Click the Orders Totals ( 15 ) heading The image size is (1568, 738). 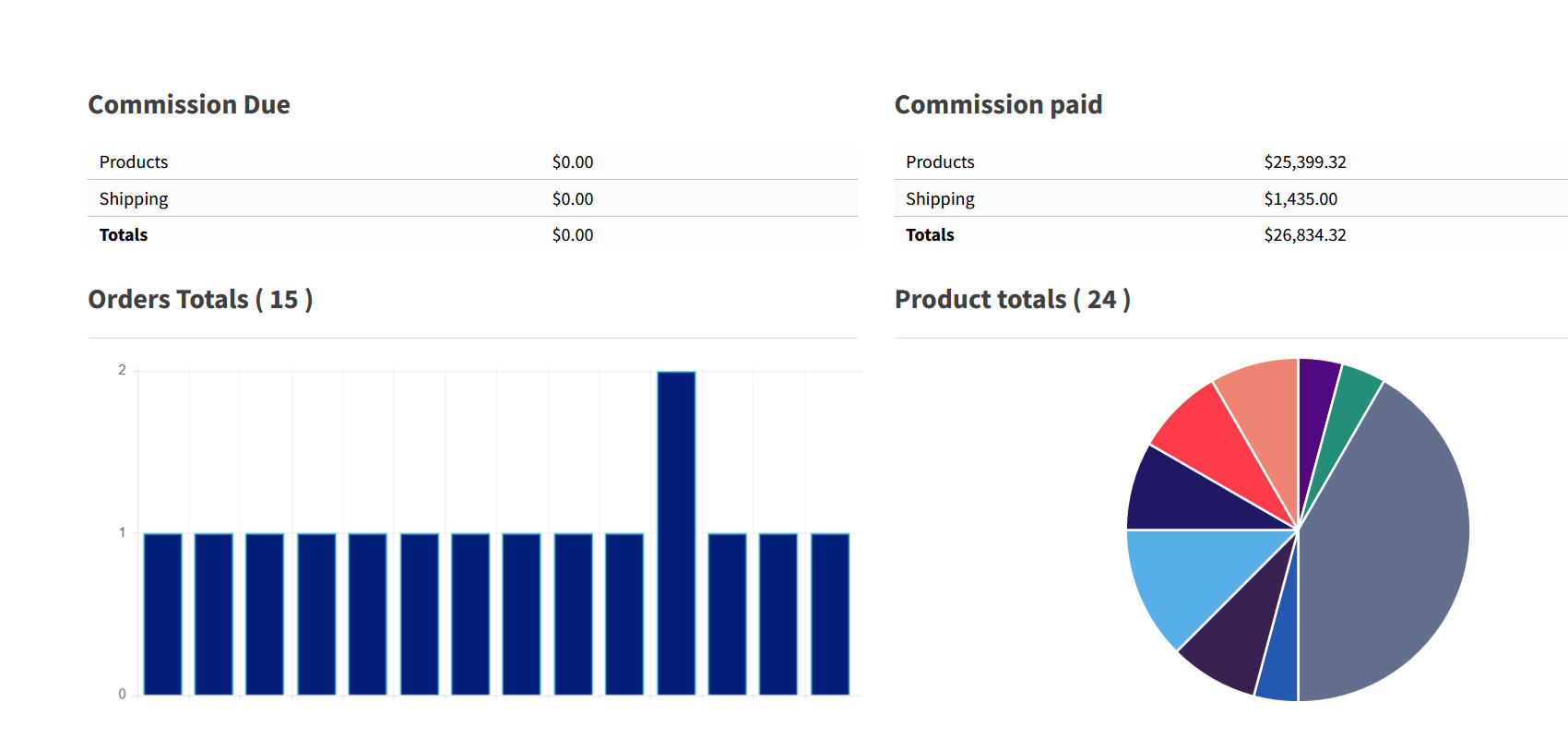tap(200, 300)
